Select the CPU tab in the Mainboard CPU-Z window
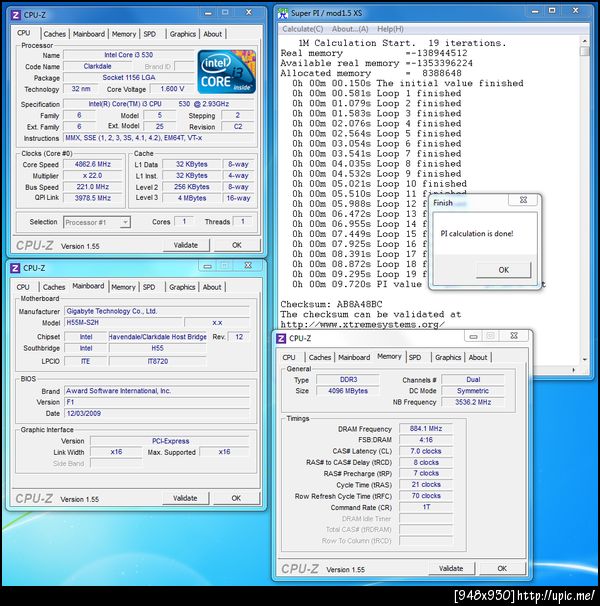 point(23,287)
